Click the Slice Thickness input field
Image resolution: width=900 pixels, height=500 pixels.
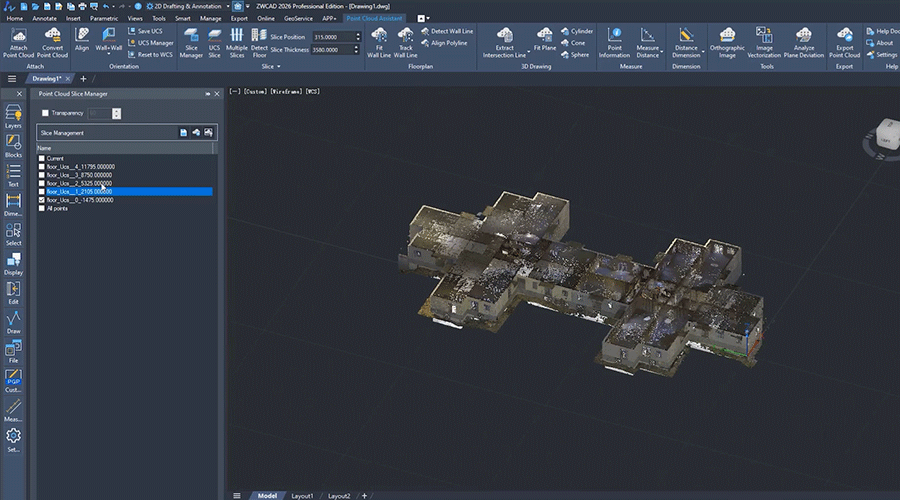332,50
